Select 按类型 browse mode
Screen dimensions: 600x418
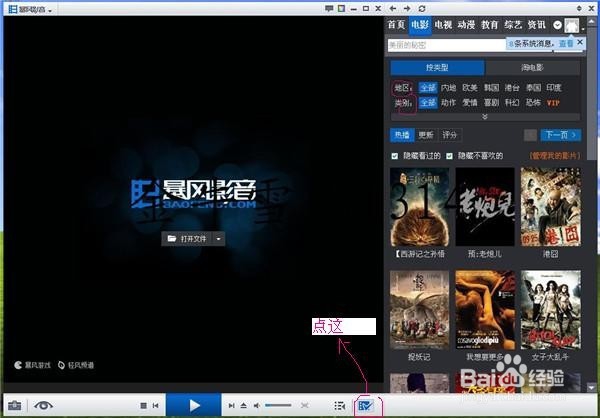coord(437,68)
